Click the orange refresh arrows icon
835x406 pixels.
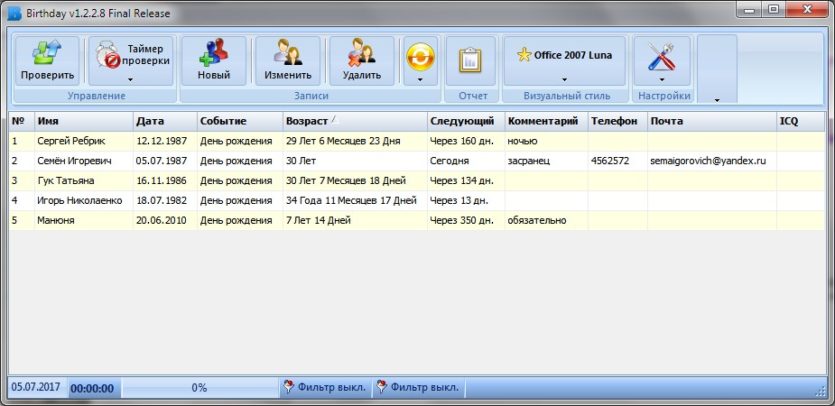(x=421, y=57)
